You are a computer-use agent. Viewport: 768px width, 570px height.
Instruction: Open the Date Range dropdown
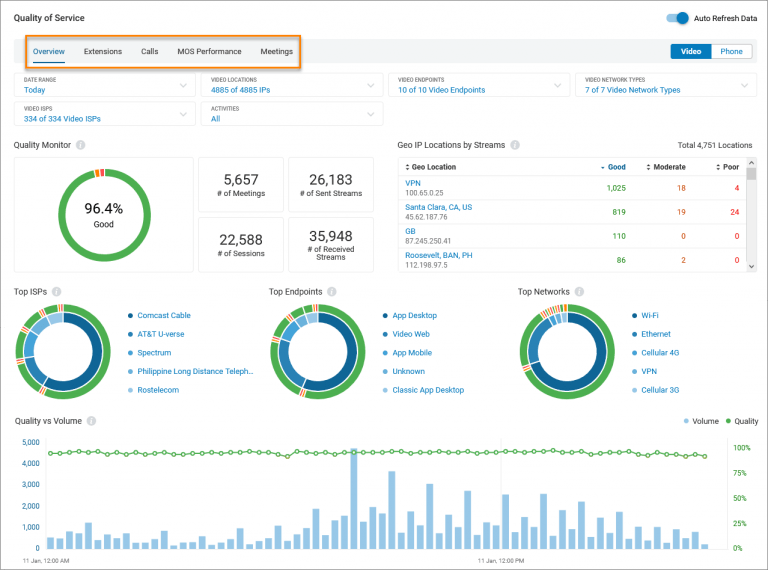pyautogui.click(x=104, y=85)
